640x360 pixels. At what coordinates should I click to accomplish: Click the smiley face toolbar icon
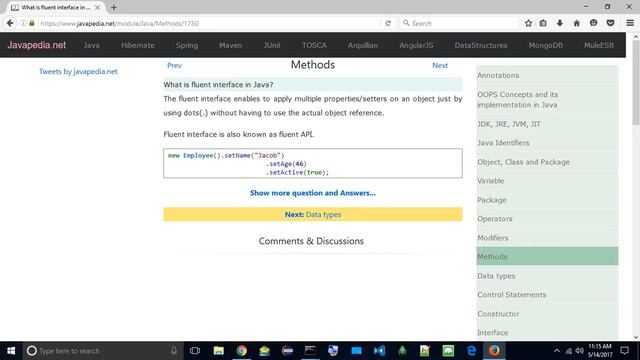click(593, 23)
